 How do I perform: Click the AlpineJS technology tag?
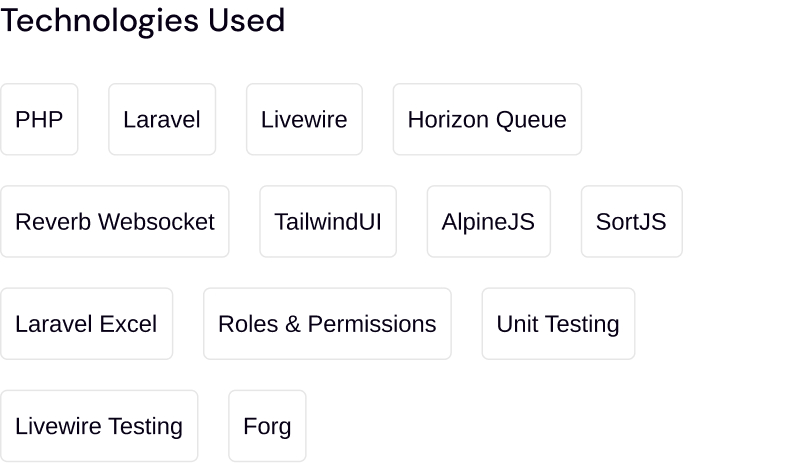pos(488,222)
